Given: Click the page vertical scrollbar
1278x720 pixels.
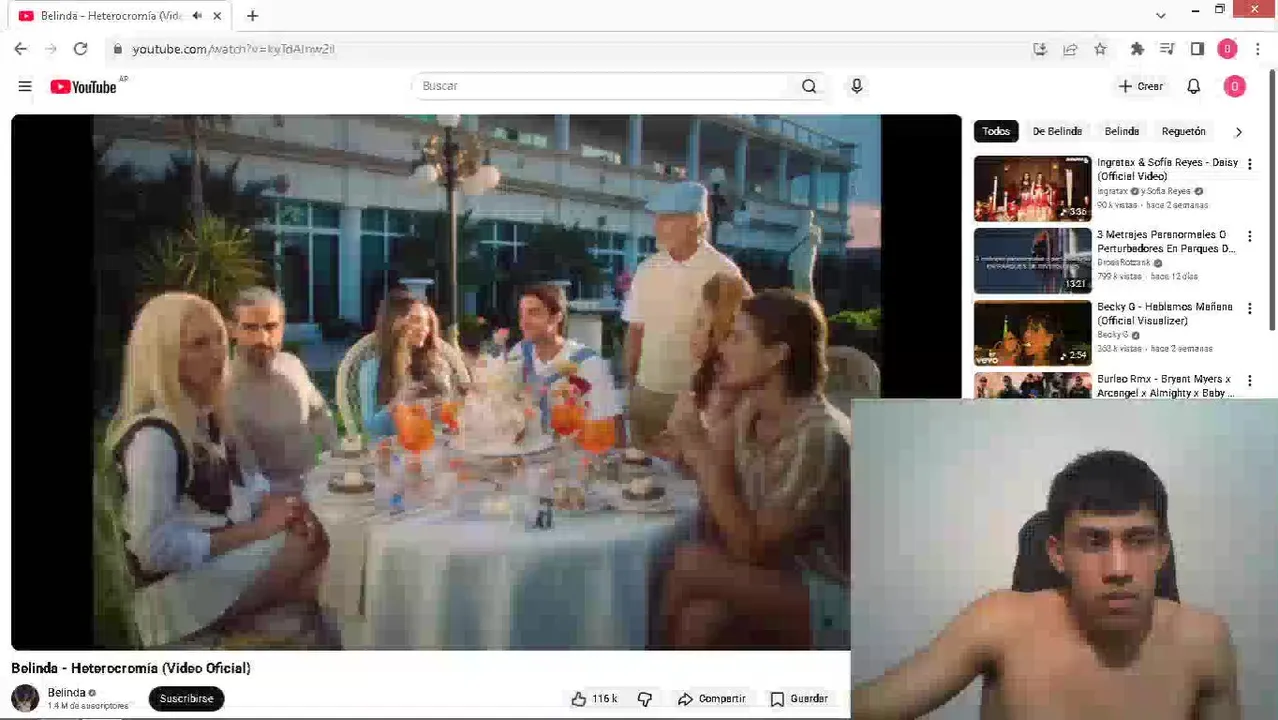Looking at the screenshot, I should point(1271,200).
